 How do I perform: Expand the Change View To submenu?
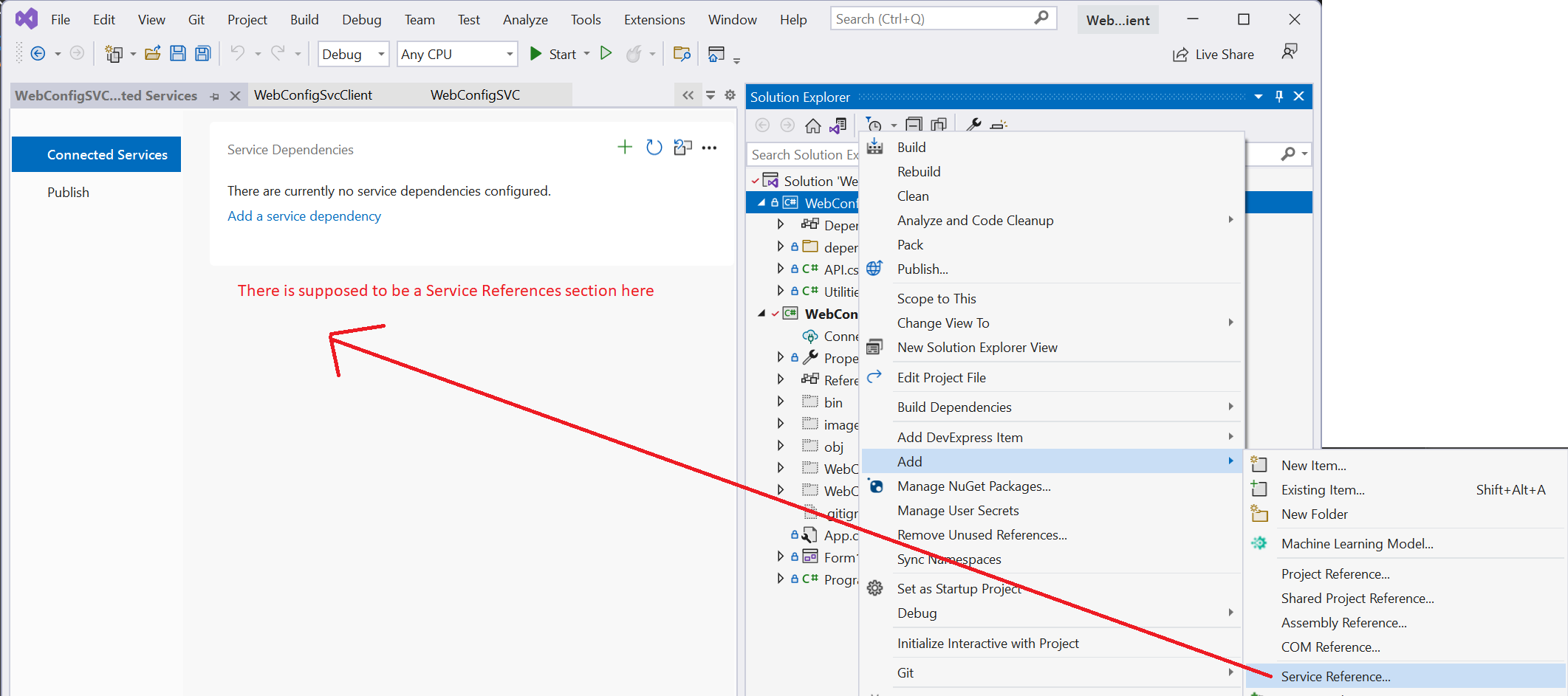point(1230,323)
